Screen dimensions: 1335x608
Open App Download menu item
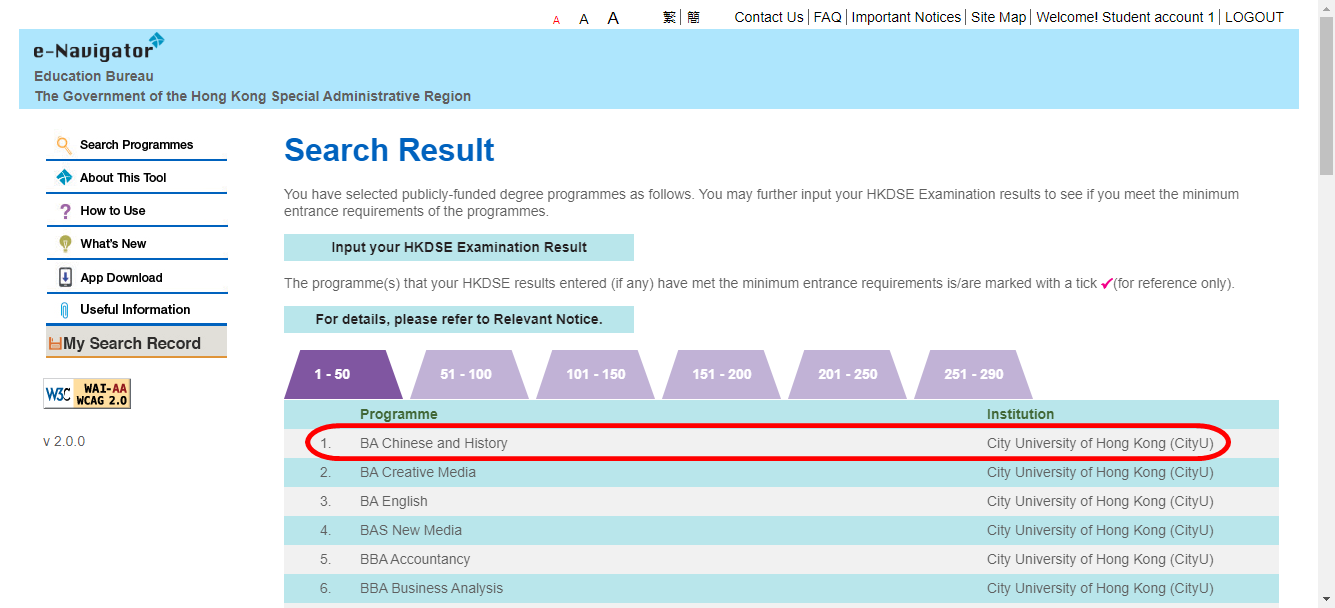coord(121,278)
